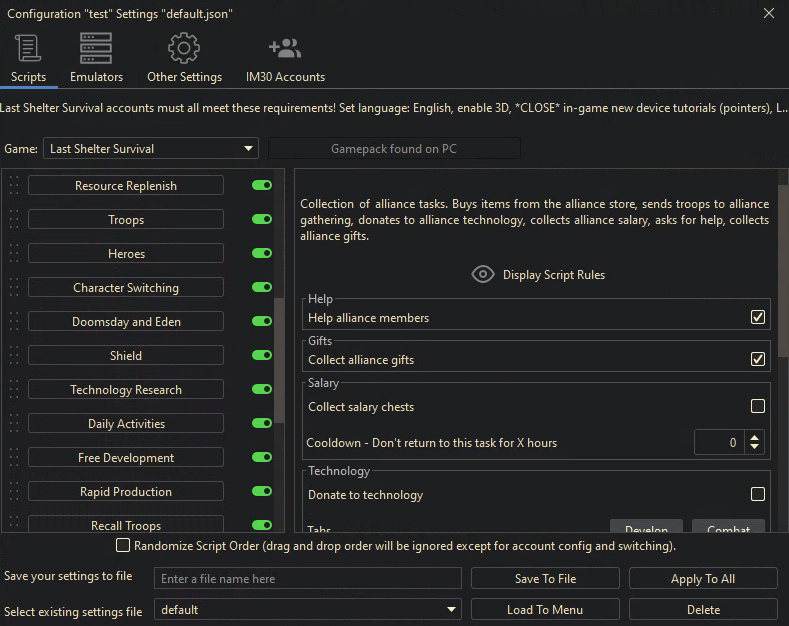The height and width of the screenshot is (626, 789).
Task: Increase the Cooldown hours stepper value
Action: click(x=755, y=437)
